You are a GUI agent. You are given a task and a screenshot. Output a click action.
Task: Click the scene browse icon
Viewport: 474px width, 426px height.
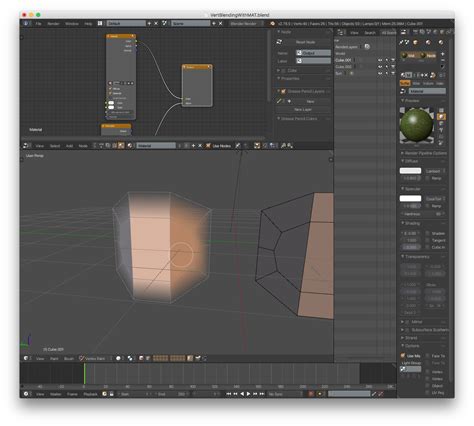(x=164, y=23)
